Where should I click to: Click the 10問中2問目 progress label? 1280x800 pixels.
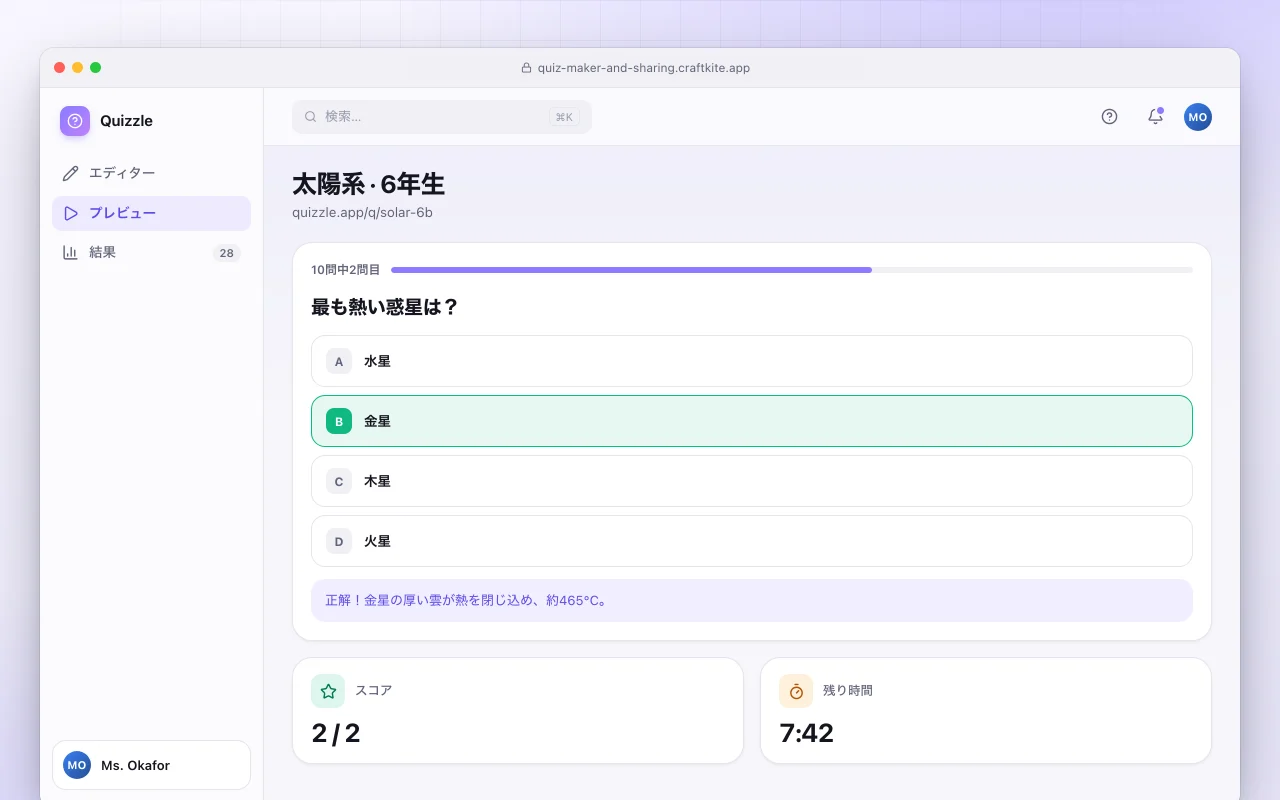[x=346, y=270]
